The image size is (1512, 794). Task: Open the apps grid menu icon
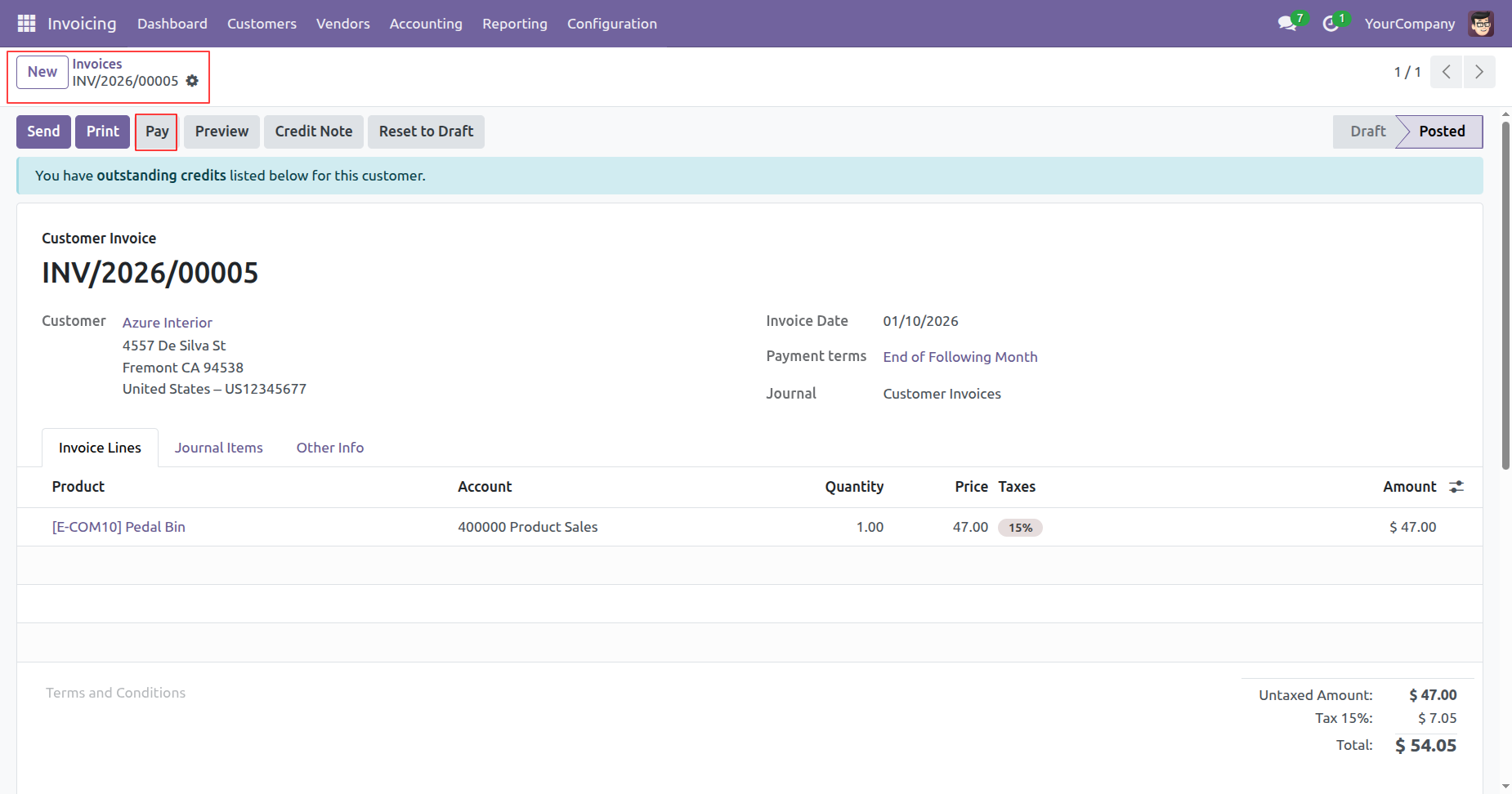coord(26,24)
